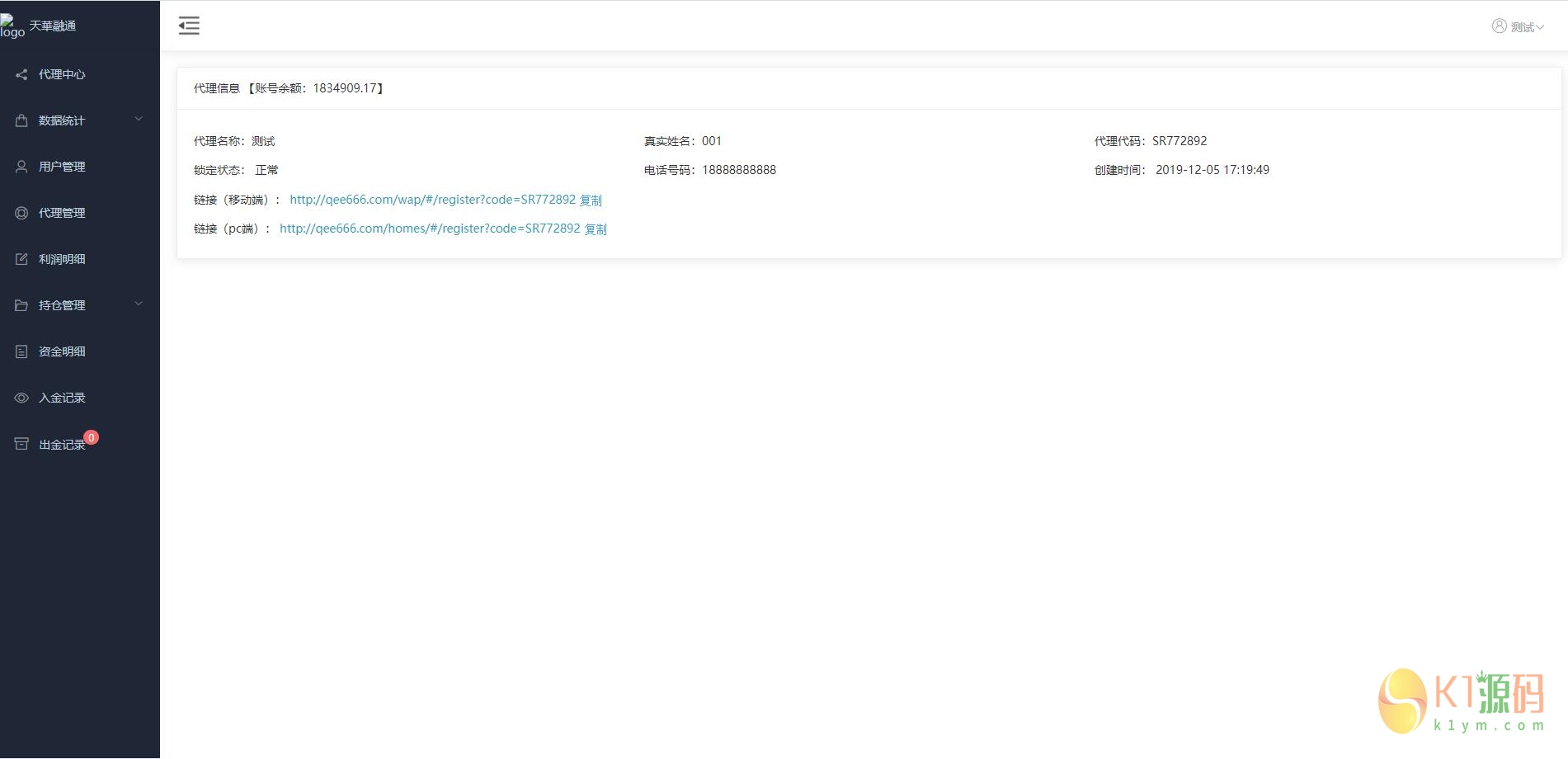Click the edit icon beside 利润明细
Screen dimensions: 1568x759
21,259
